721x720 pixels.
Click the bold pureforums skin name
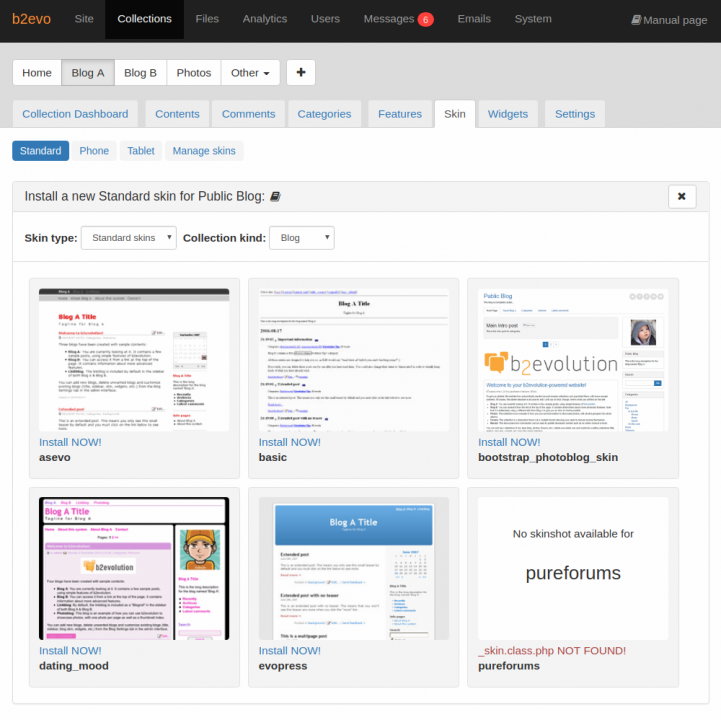[x=509, y=666]
